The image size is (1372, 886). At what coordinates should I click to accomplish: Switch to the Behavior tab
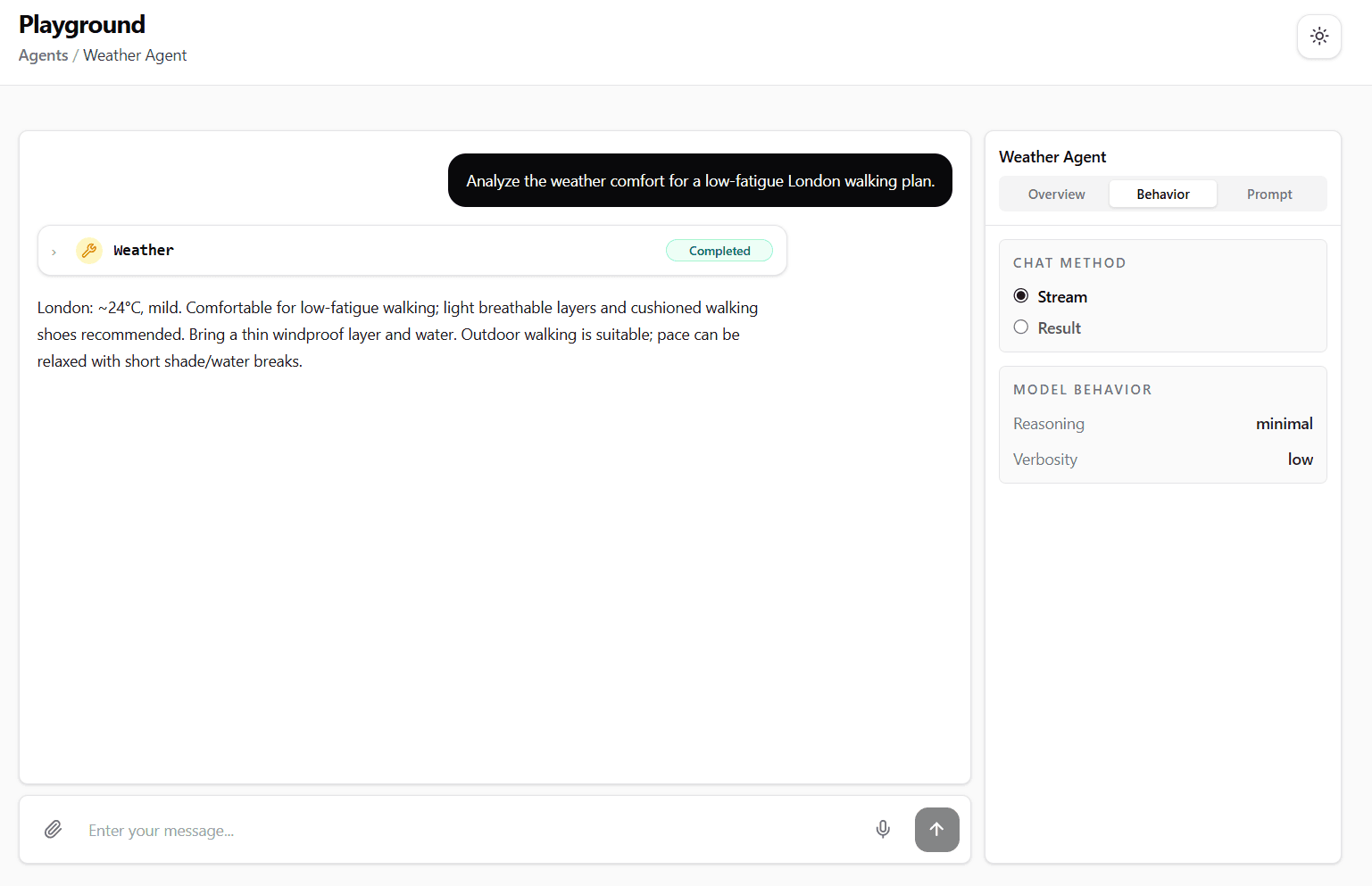click(x=1162, y=195)
